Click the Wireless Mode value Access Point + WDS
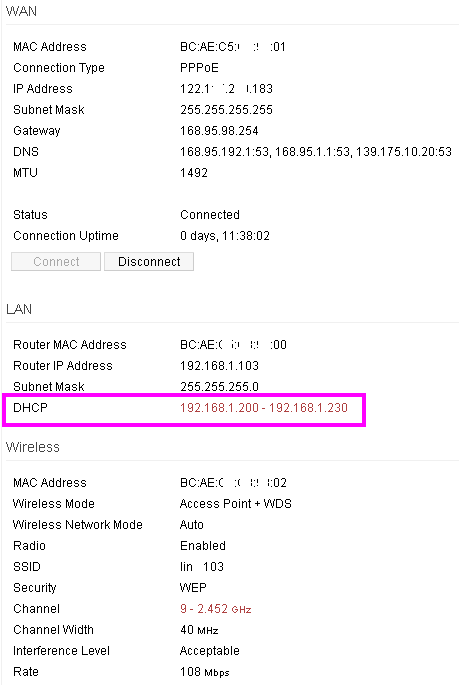This screenshot has width=459, height=685. tap(235, 504)
